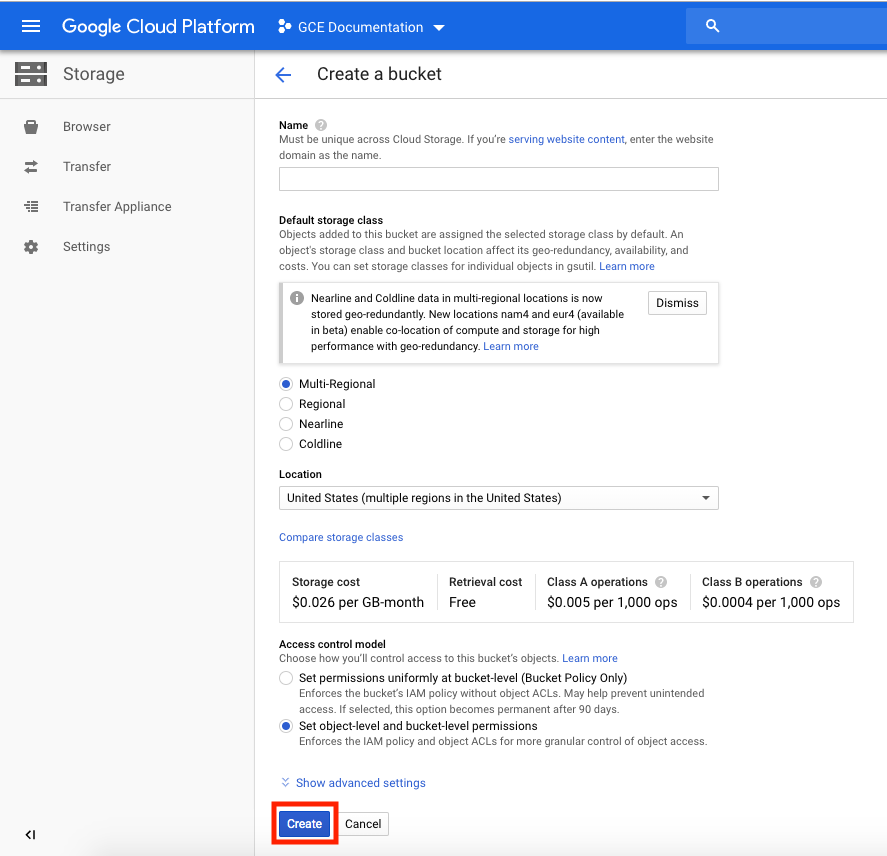887x856 pixels.
Task: Click the Free retrieval cost value
Action: 462,603
